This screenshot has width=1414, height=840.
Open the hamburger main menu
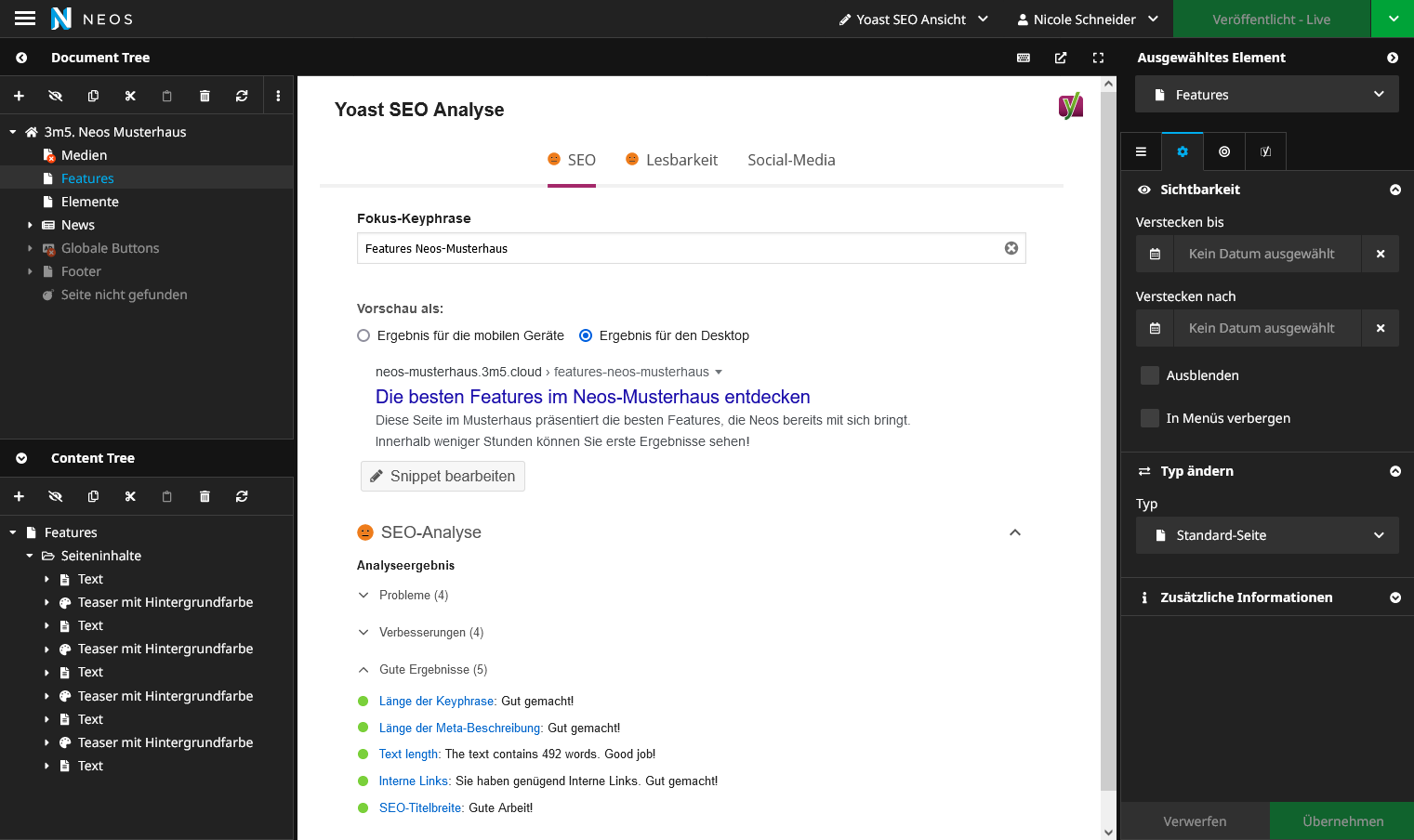(25, 19)
